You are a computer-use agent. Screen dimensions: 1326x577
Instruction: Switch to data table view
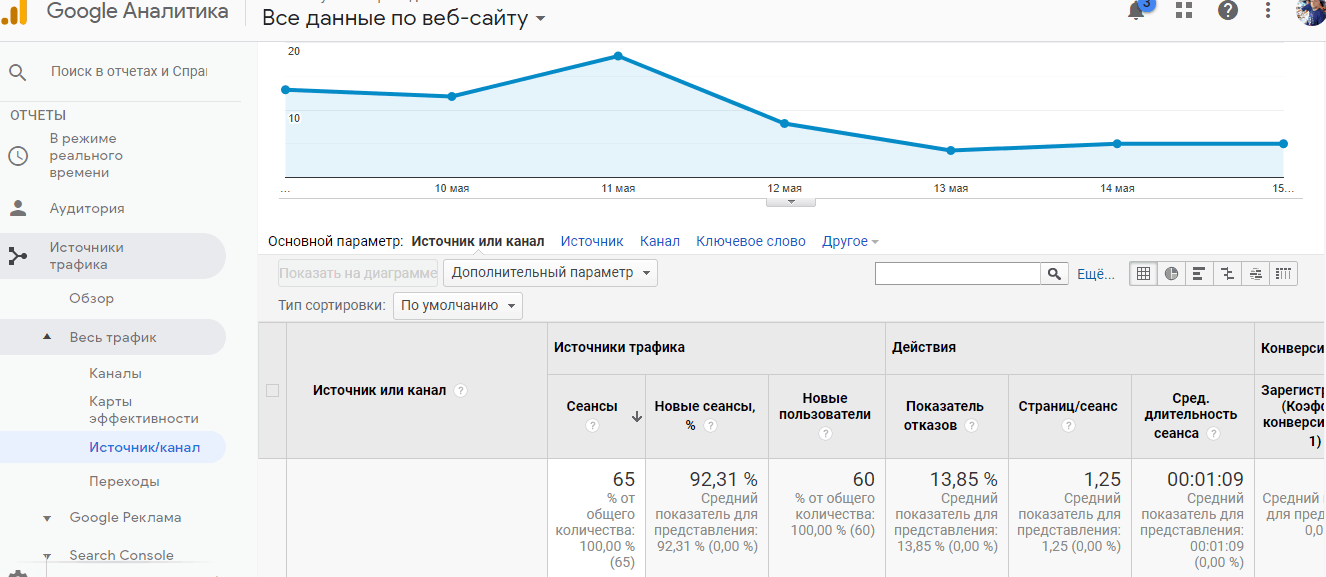(1143, 273)
